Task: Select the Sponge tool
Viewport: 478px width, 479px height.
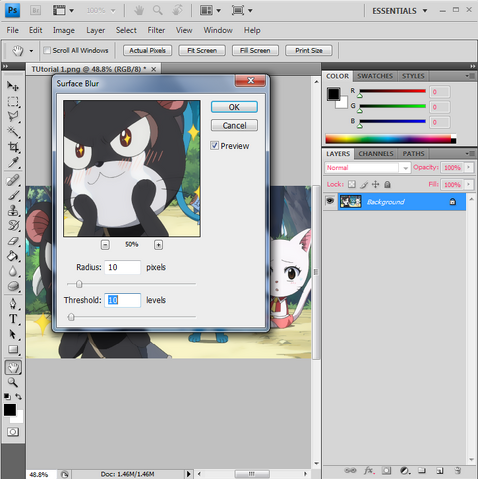Action: 13,286
